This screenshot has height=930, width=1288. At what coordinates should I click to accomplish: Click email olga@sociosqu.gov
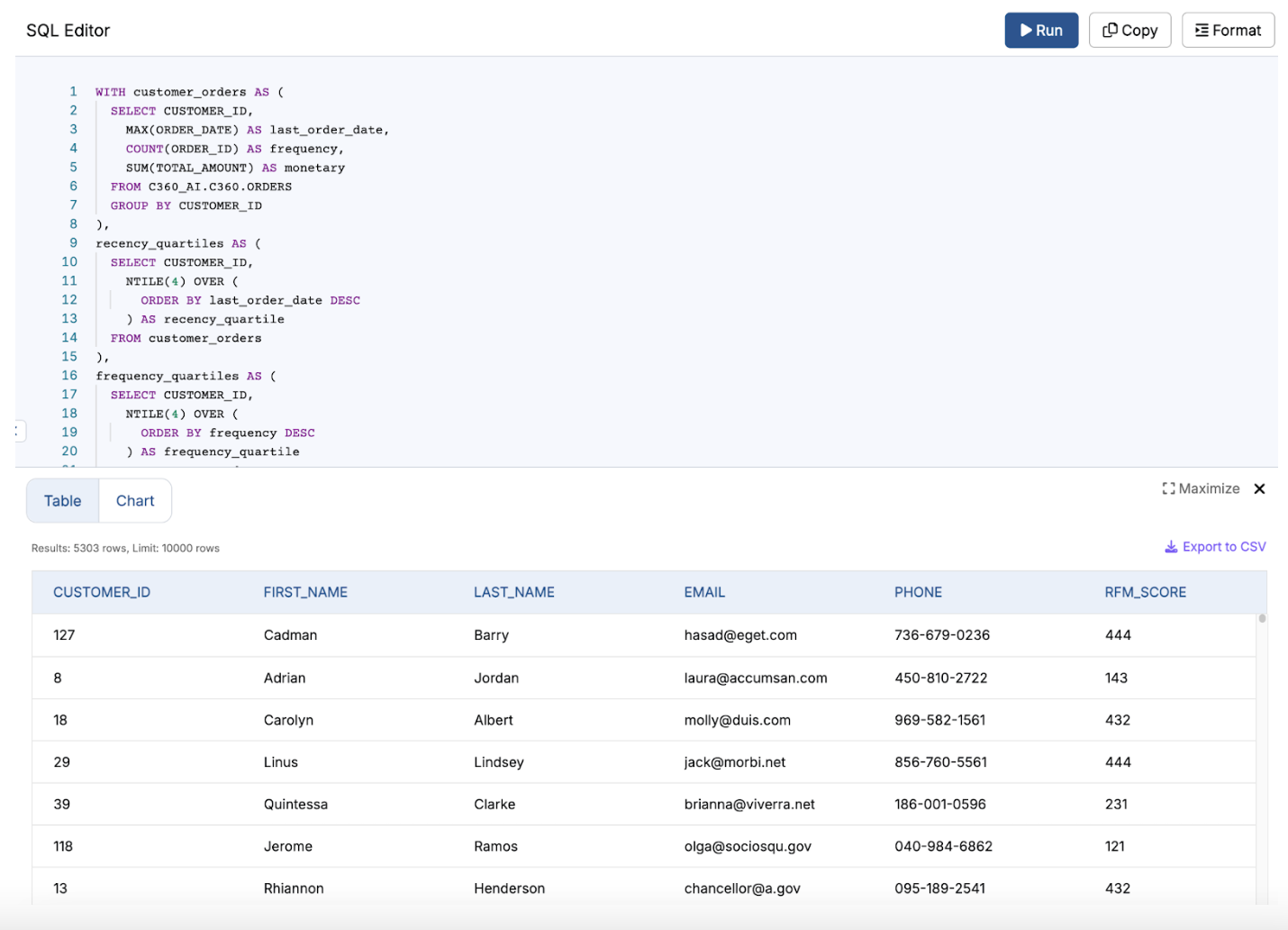click(x=748, y=846)
